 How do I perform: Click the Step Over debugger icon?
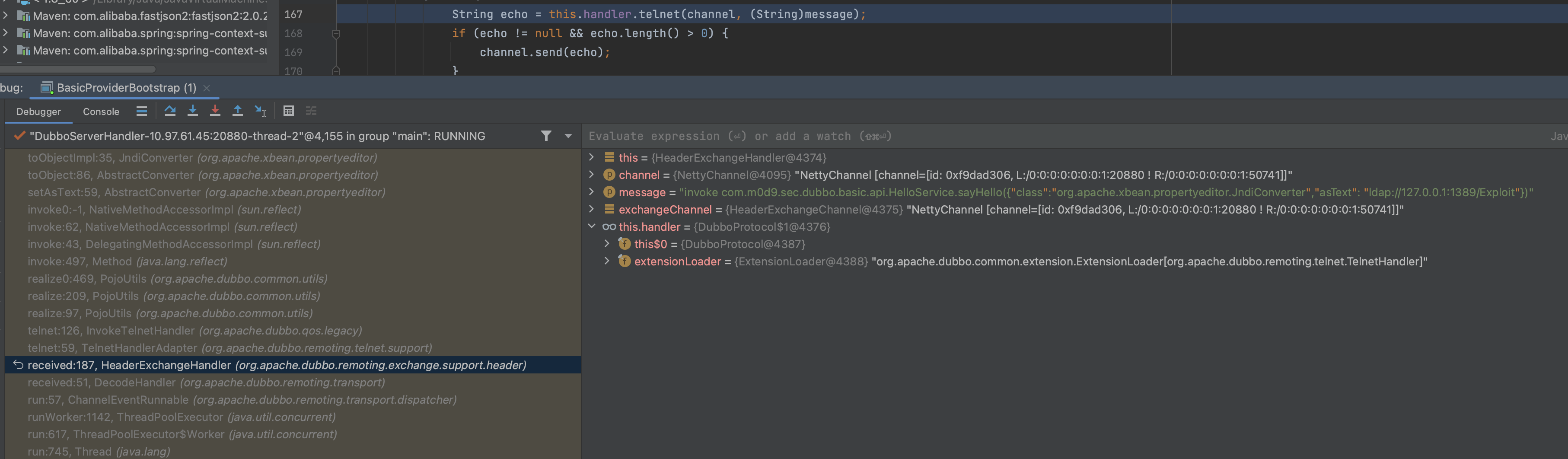pos(170,111)
